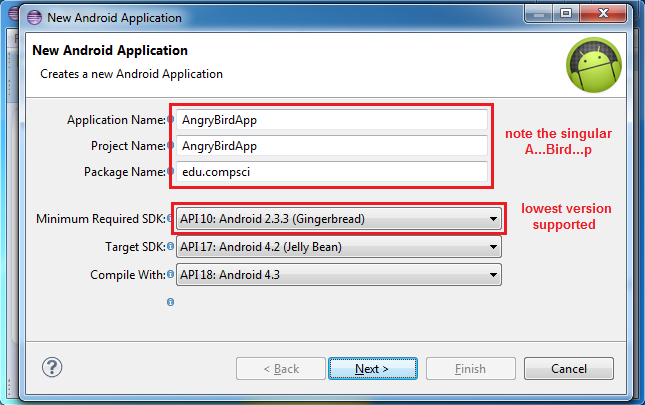Click into the Application Name text field

[x=330, y=120]
